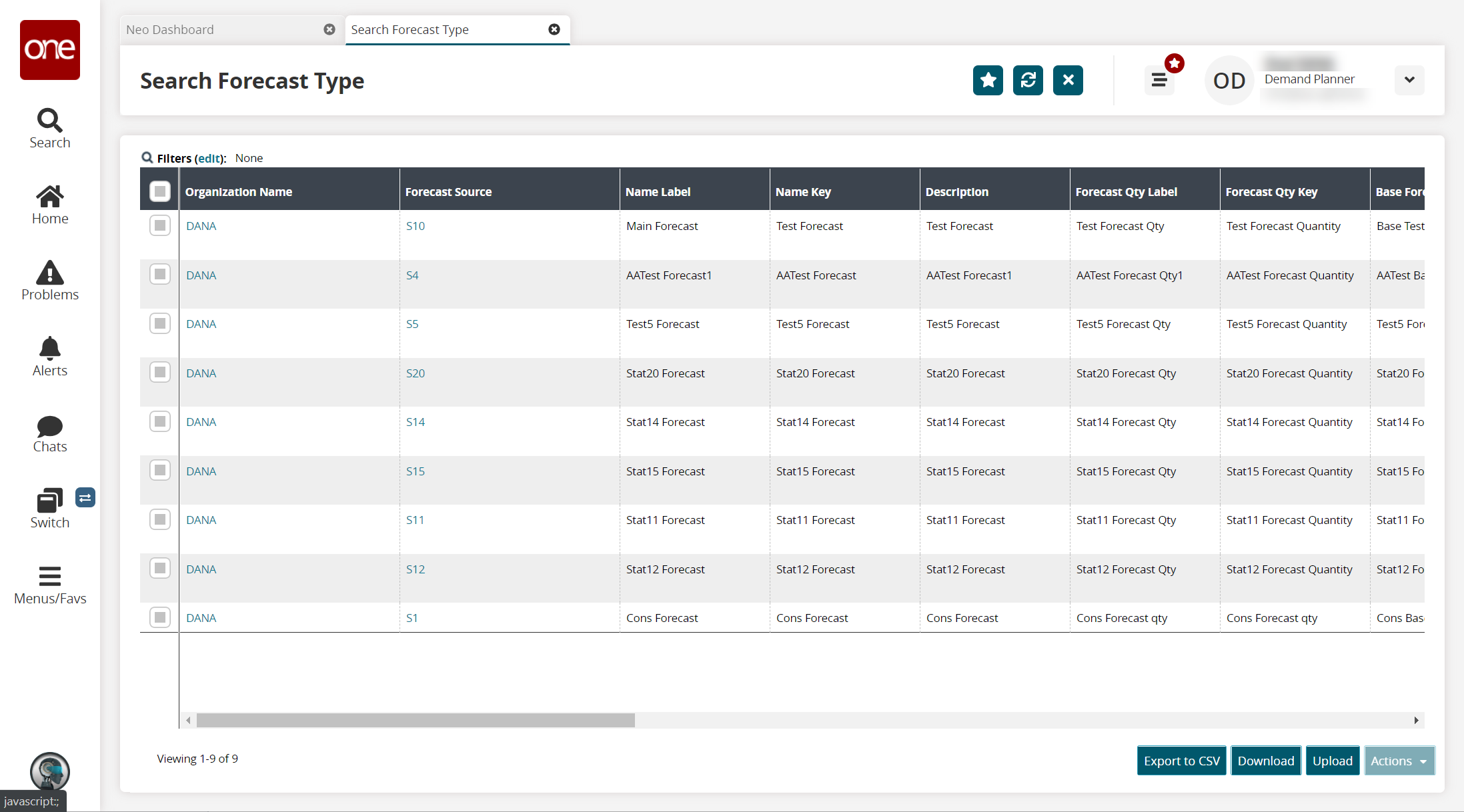Expand the user profile chevron dropdown

(x=1409, y=80)
